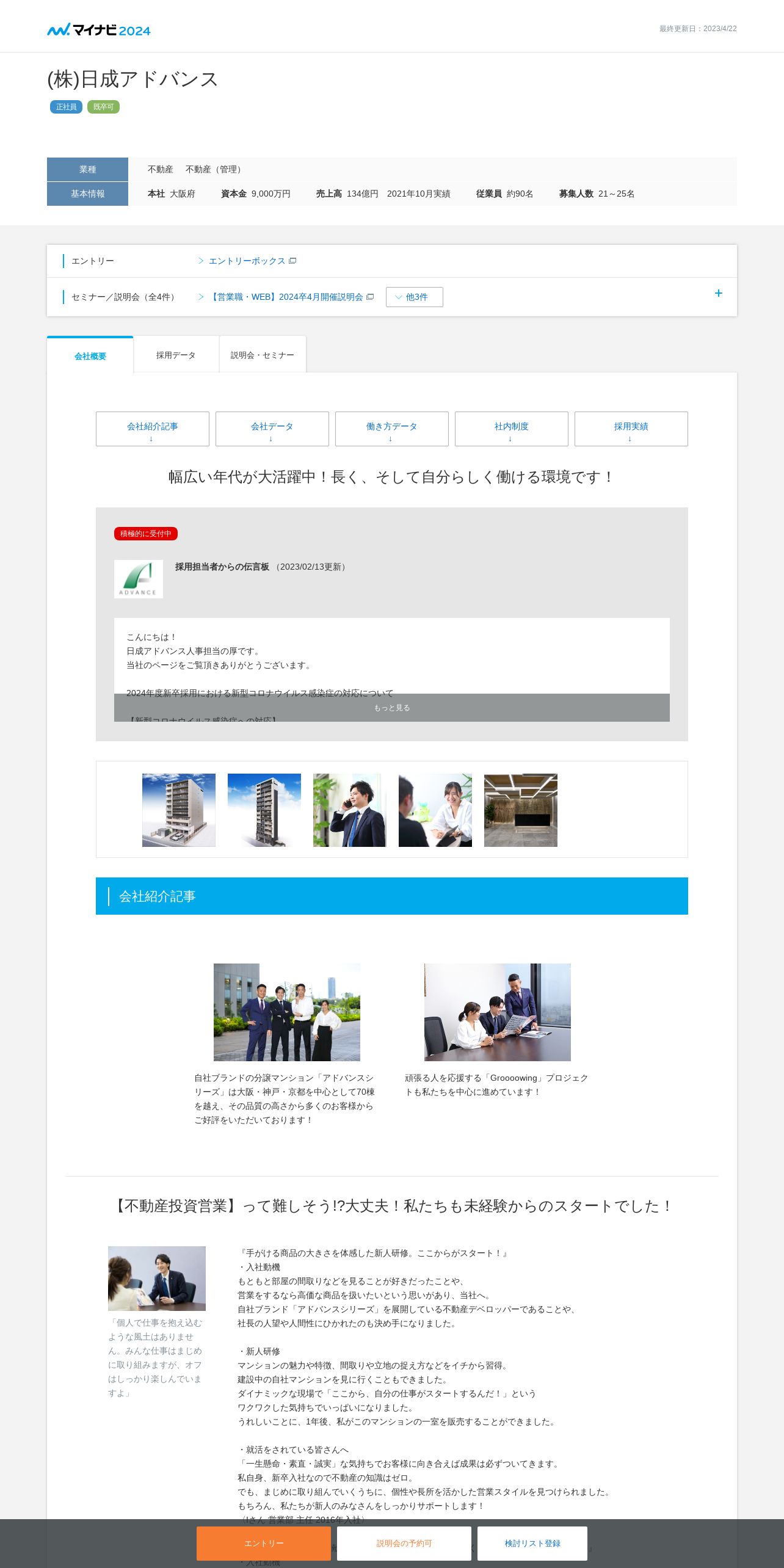Open the first white apartment building thumbnail
This screenshot has width=784, height=1568.
click(x=179, y=810)
